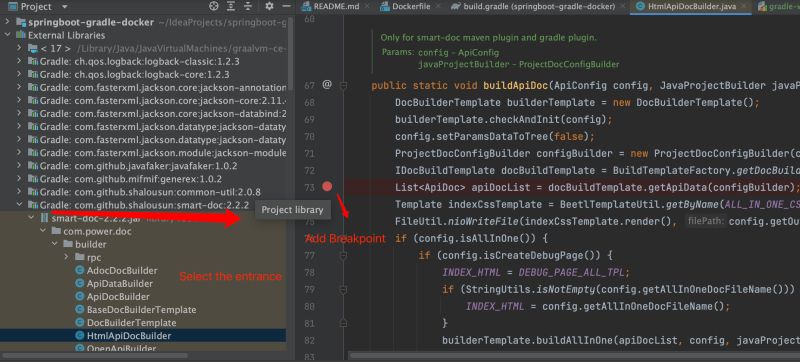Image resolution: width=800 pixels, height=362 pixels.
Task: Click the filePath: parameter hint
Action: pyautogui.click(x=706, y=221)
